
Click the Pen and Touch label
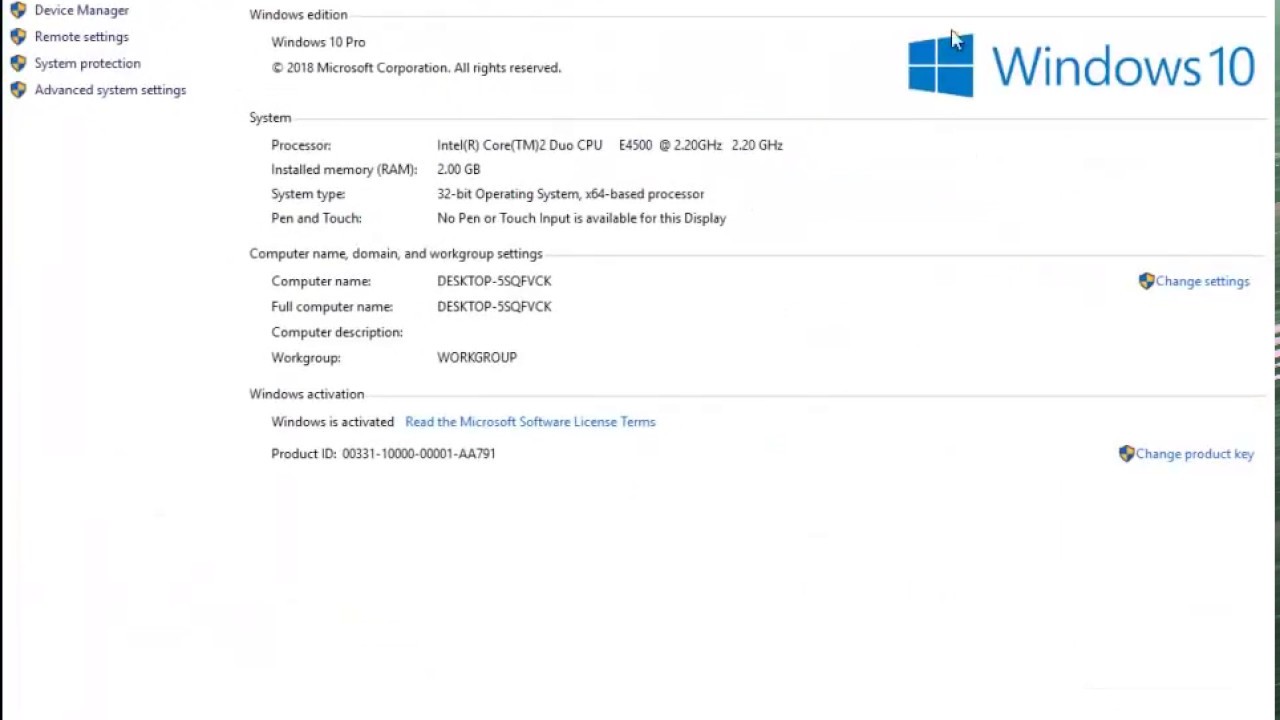316,218
